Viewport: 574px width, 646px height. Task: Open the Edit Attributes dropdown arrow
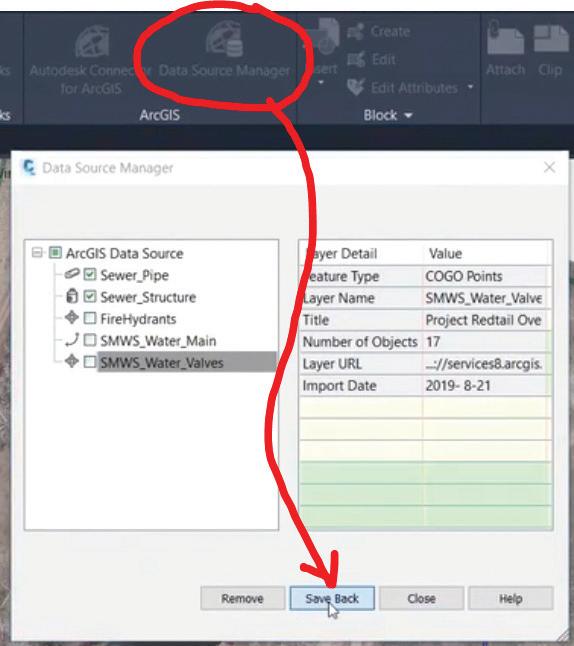[470, 87]
